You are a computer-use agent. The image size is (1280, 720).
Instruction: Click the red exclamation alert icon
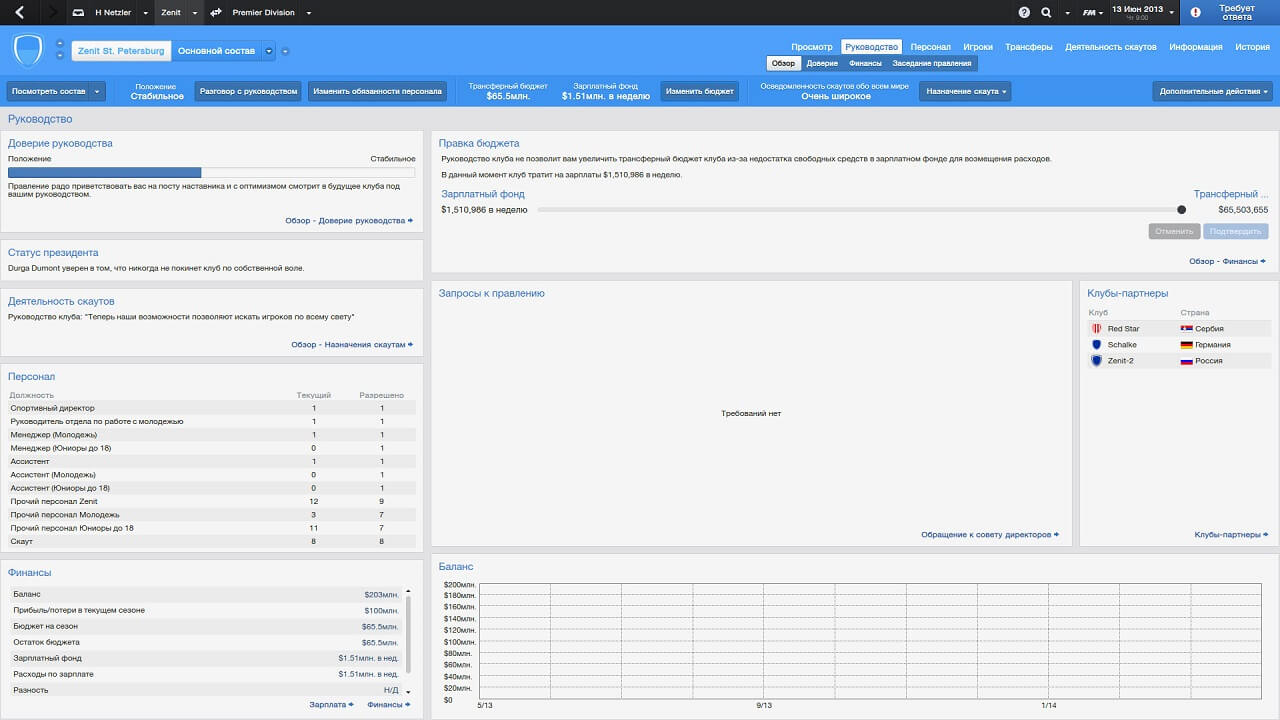pyautogui.click(x=1195, y=13)
